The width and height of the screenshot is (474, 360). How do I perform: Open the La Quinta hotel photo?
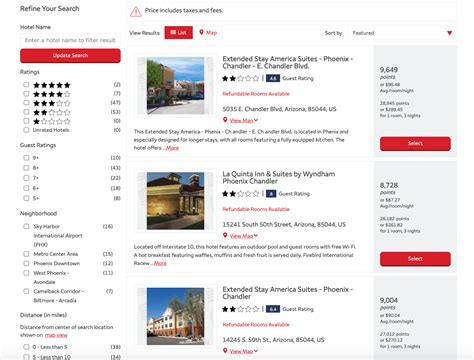pos(175,201)
